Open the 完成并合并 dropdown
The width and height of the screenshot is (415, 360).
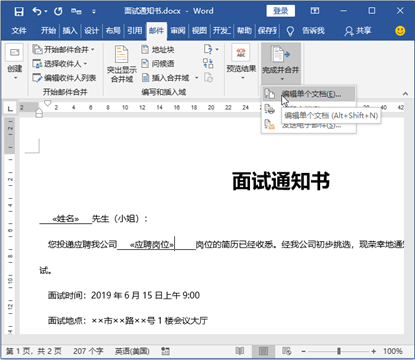click(281, 63)
